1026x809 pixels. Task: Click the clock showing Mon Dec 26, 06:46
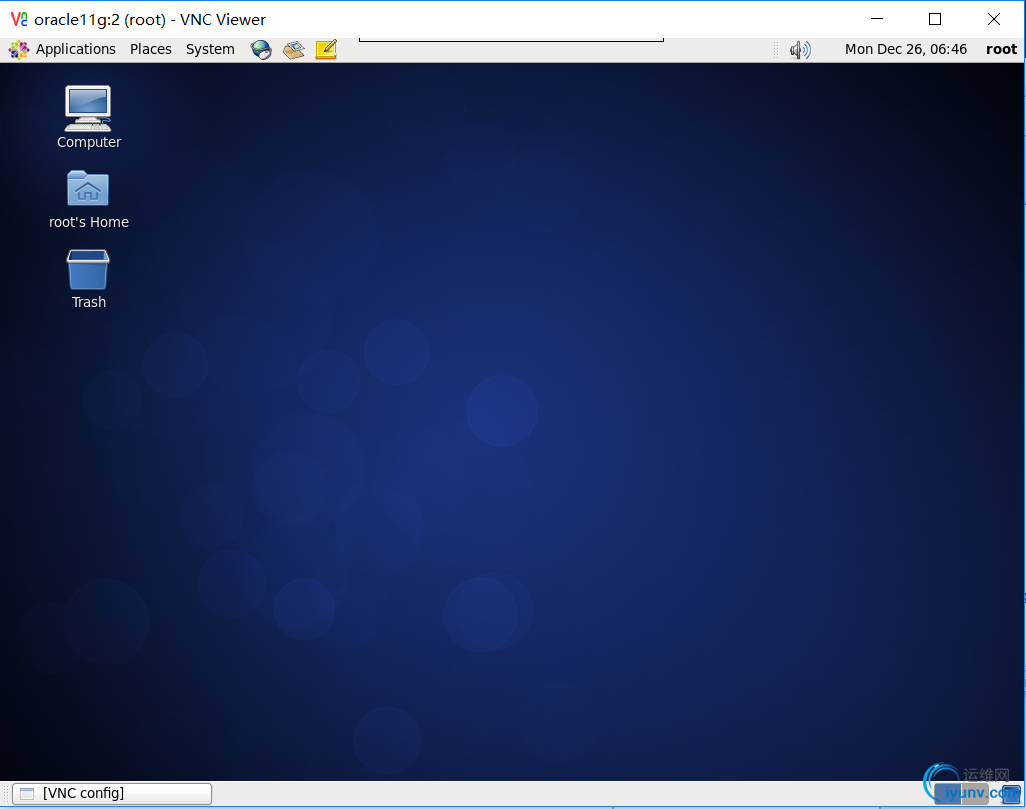(x=906, y=49)
